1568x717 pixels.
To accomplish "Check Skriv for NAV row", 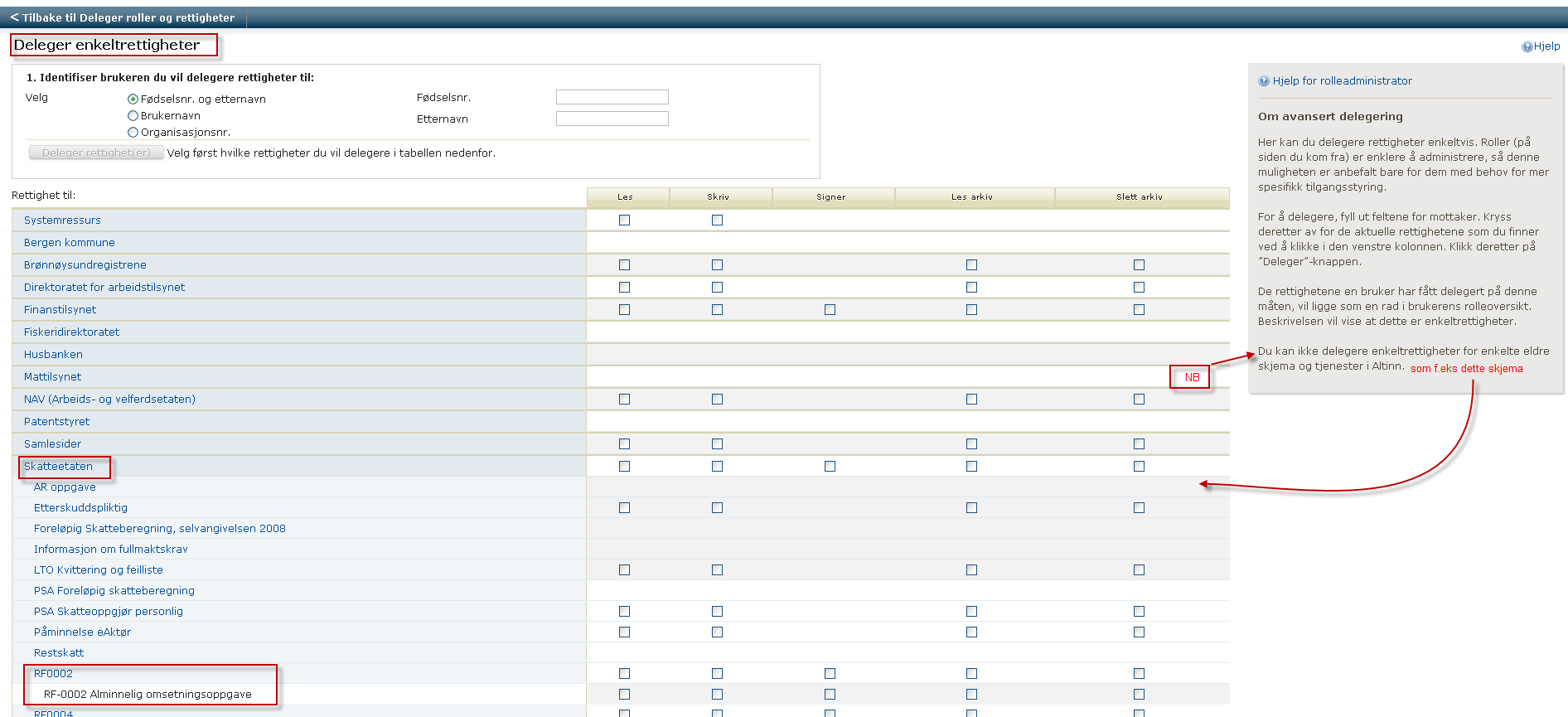I will (717, 399).
